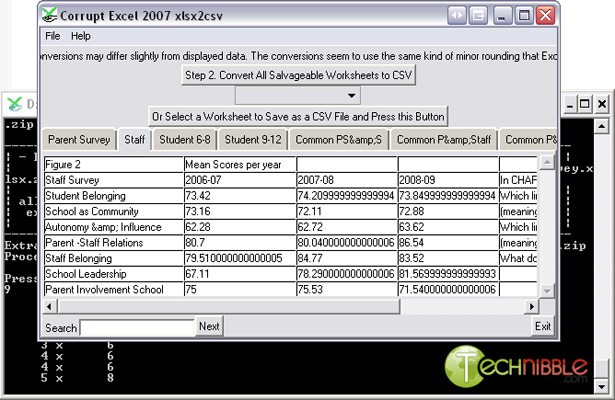The image size is (615, 400).
Task: Click the horizontal scrollbar left arrow
Action: pyautogui.click(x=50, y=306)
